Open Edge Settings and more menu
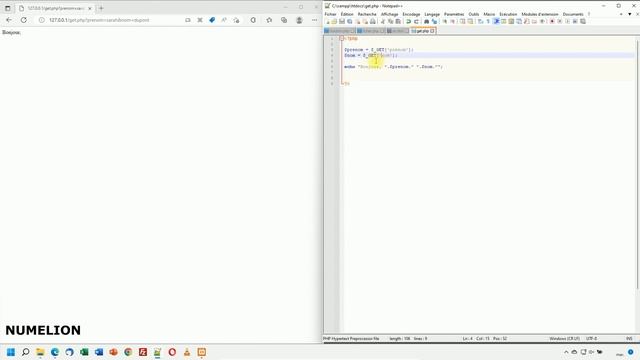 pos(314,20)
